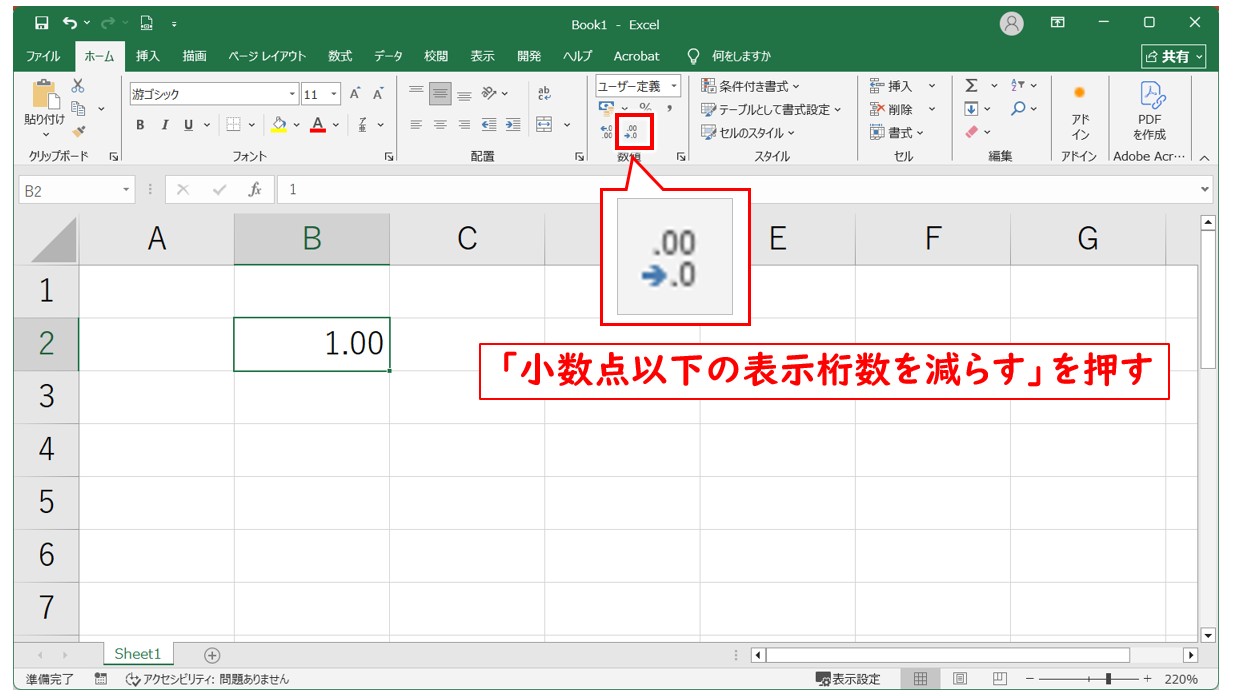Open the fill color dropdown arrow
This screenshot has height=698, width=1233.
(297, 125)
